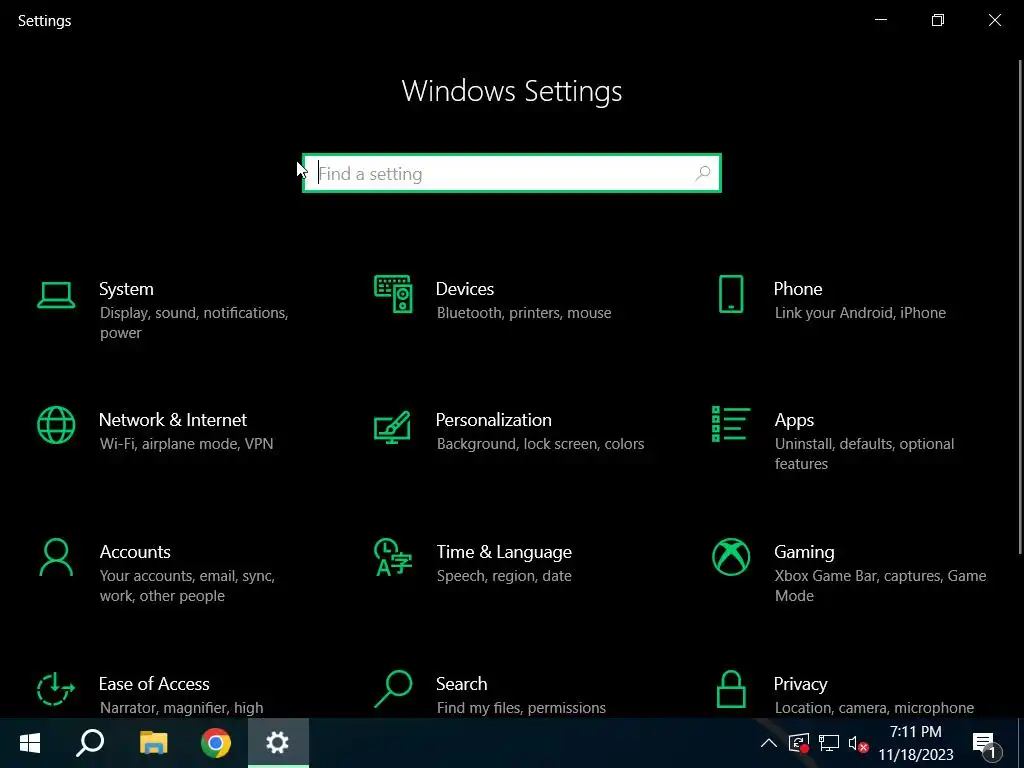Restore down the Settings window
Screen dimensions: 1024x768
coord(938,20)
